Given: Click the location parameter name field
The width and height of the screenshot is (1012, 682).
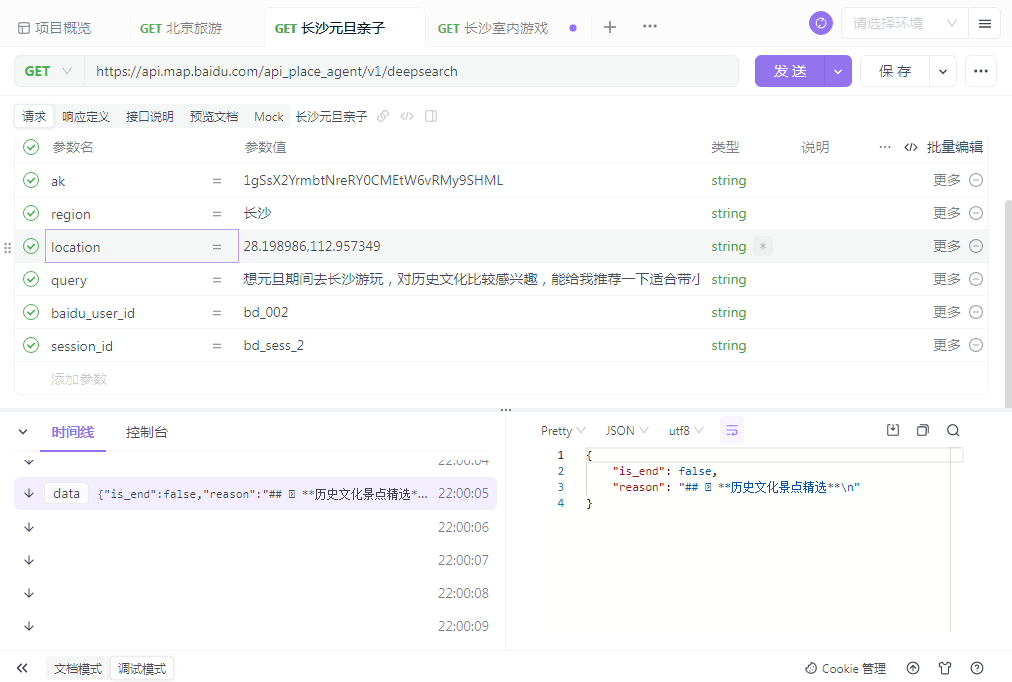Looking at the screenshot, I should click(141, 246).
